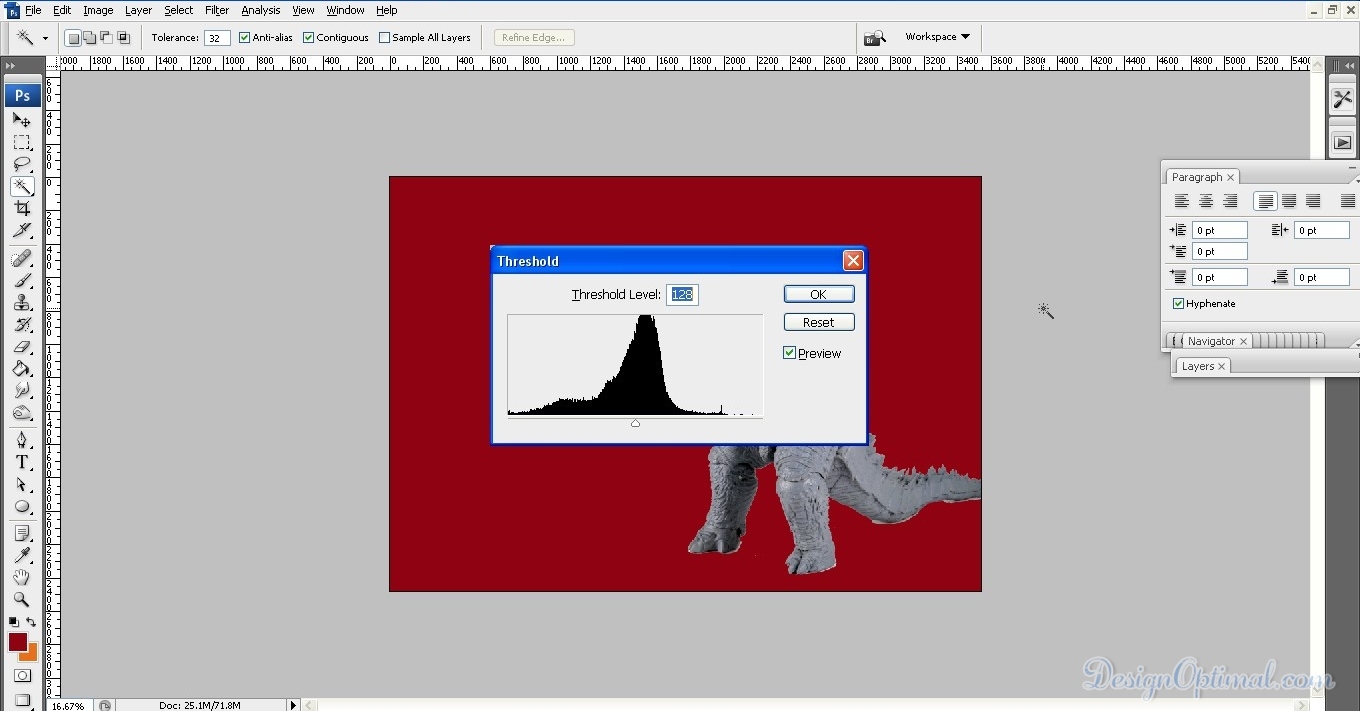Click the threshold slider triangle under histogram
The height and width of the screenshot is (711, 1360).
coord(635,423)
